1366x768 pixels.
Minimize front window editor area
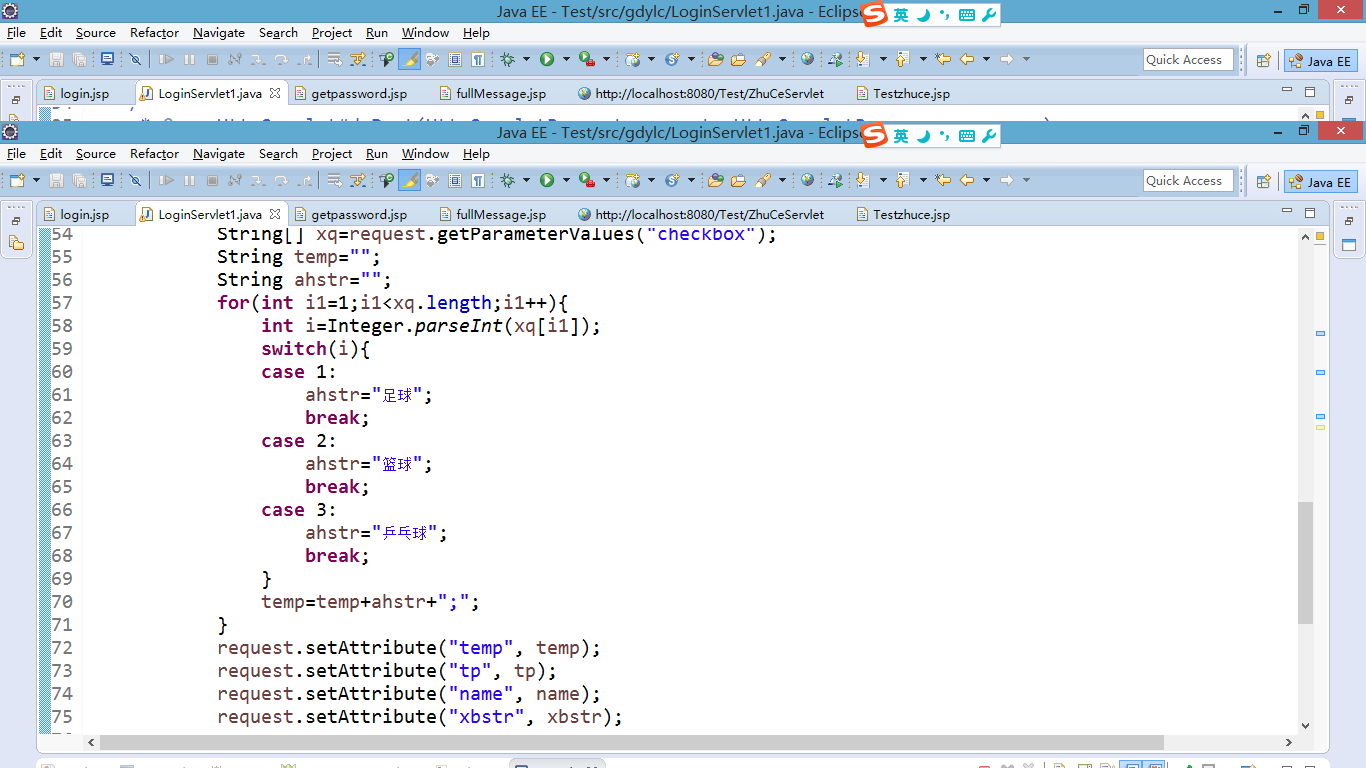click(x=1287, y=212)
